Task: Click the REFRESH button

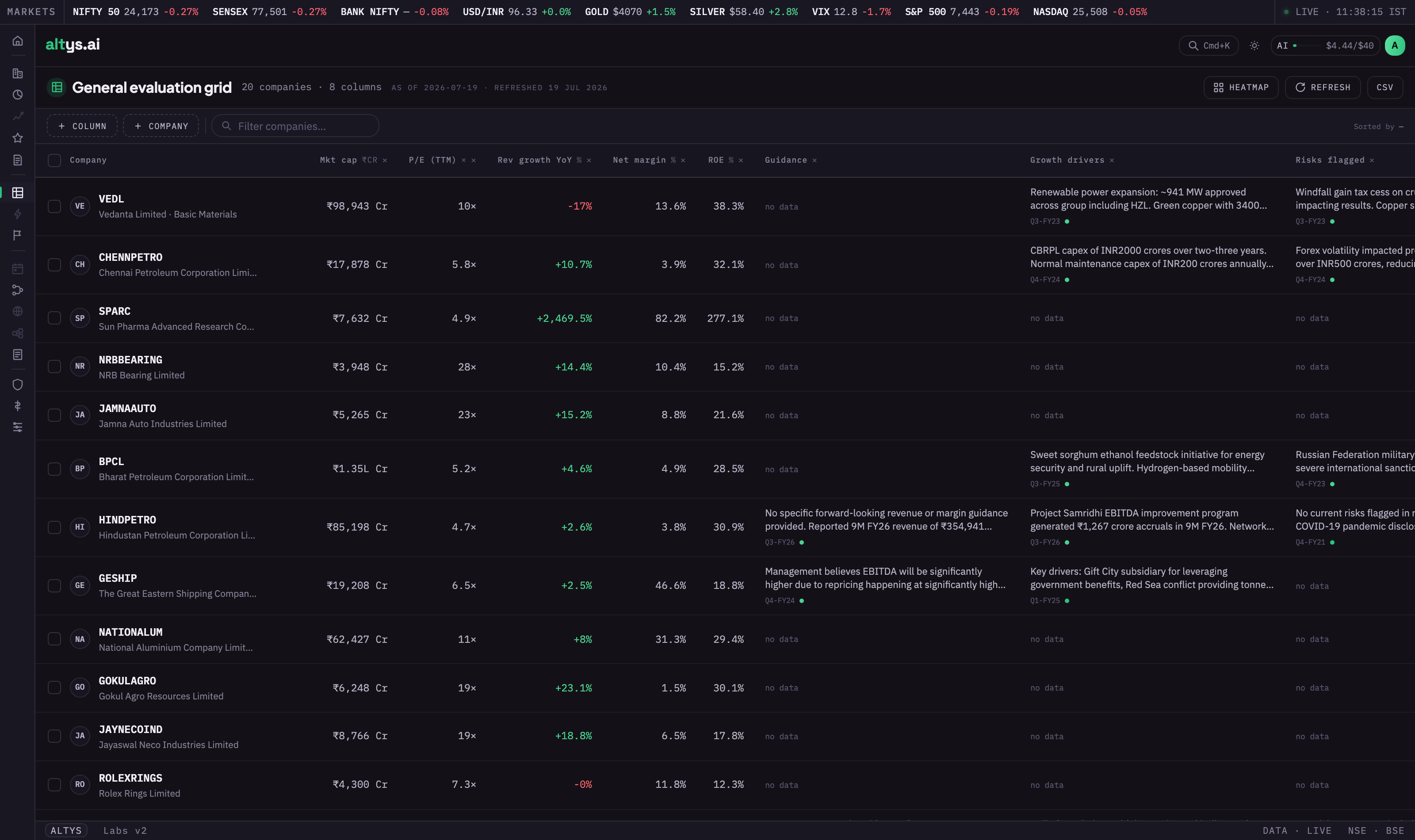Action: tap(1323, 87)
